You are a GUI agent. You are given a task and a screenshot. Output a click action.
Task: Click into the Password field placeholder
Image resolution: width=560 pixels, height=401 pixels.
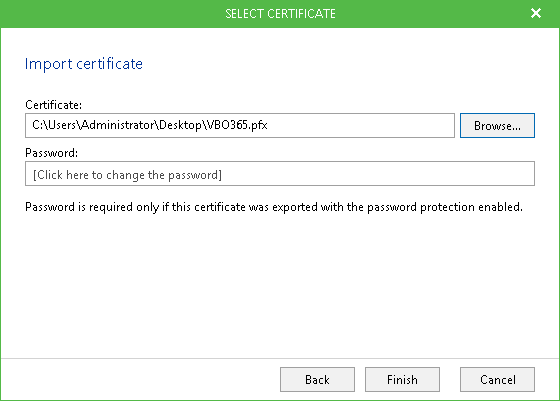pyautogui.click(x=280, y=174)
